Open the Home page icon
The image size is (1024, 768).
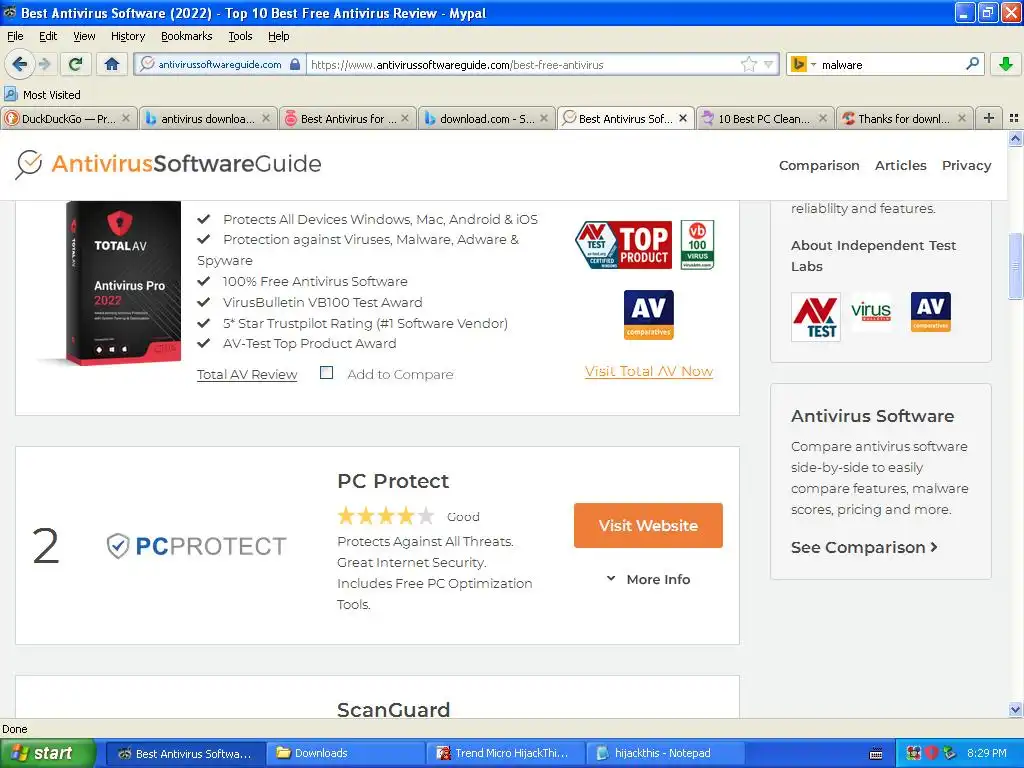(112, 64)
